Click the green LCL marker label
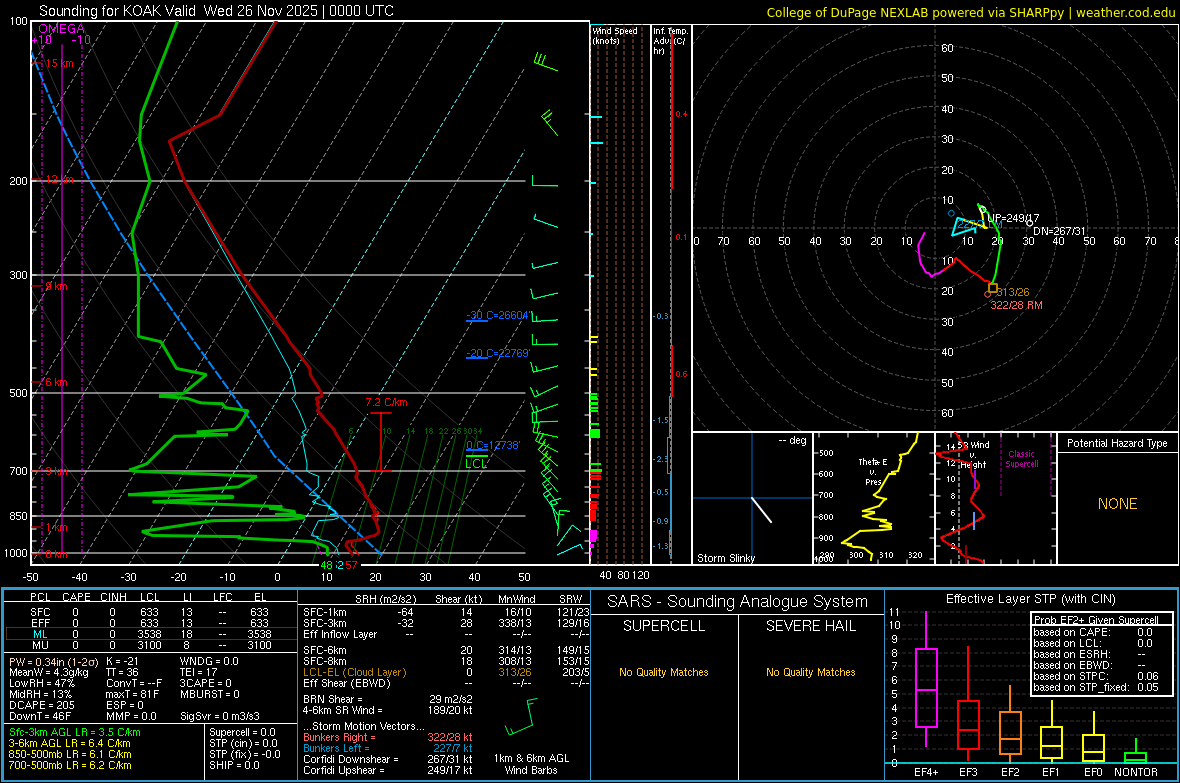The image size is (1180, 783). pos(476,463)
